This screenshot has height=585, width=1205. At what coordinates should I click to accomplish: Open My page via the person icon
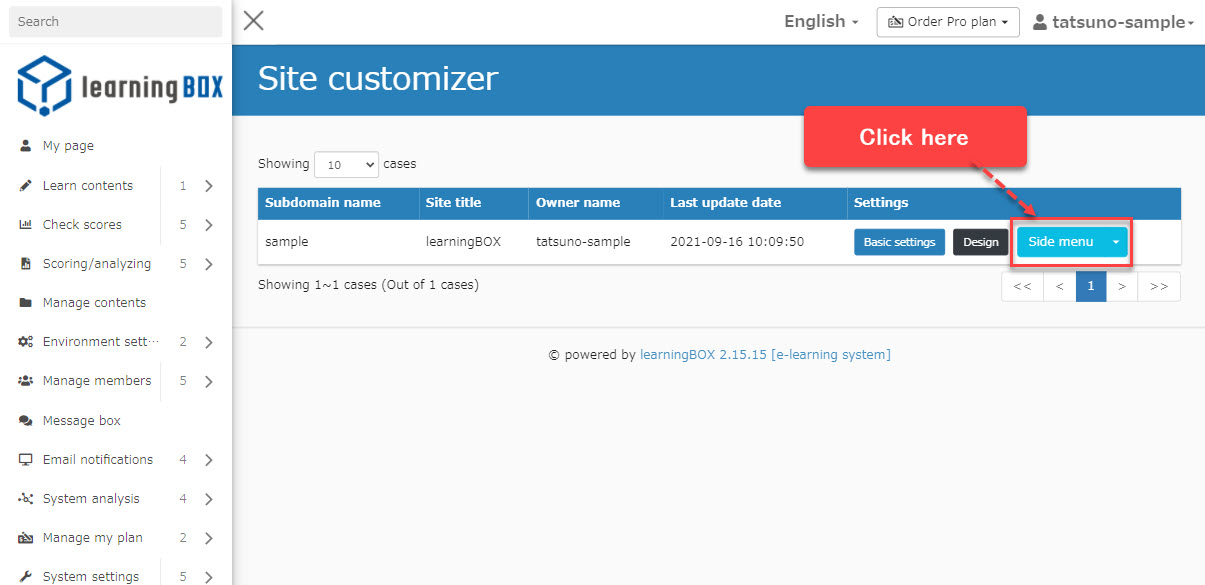pyautogui.click(x=26, y=146)
